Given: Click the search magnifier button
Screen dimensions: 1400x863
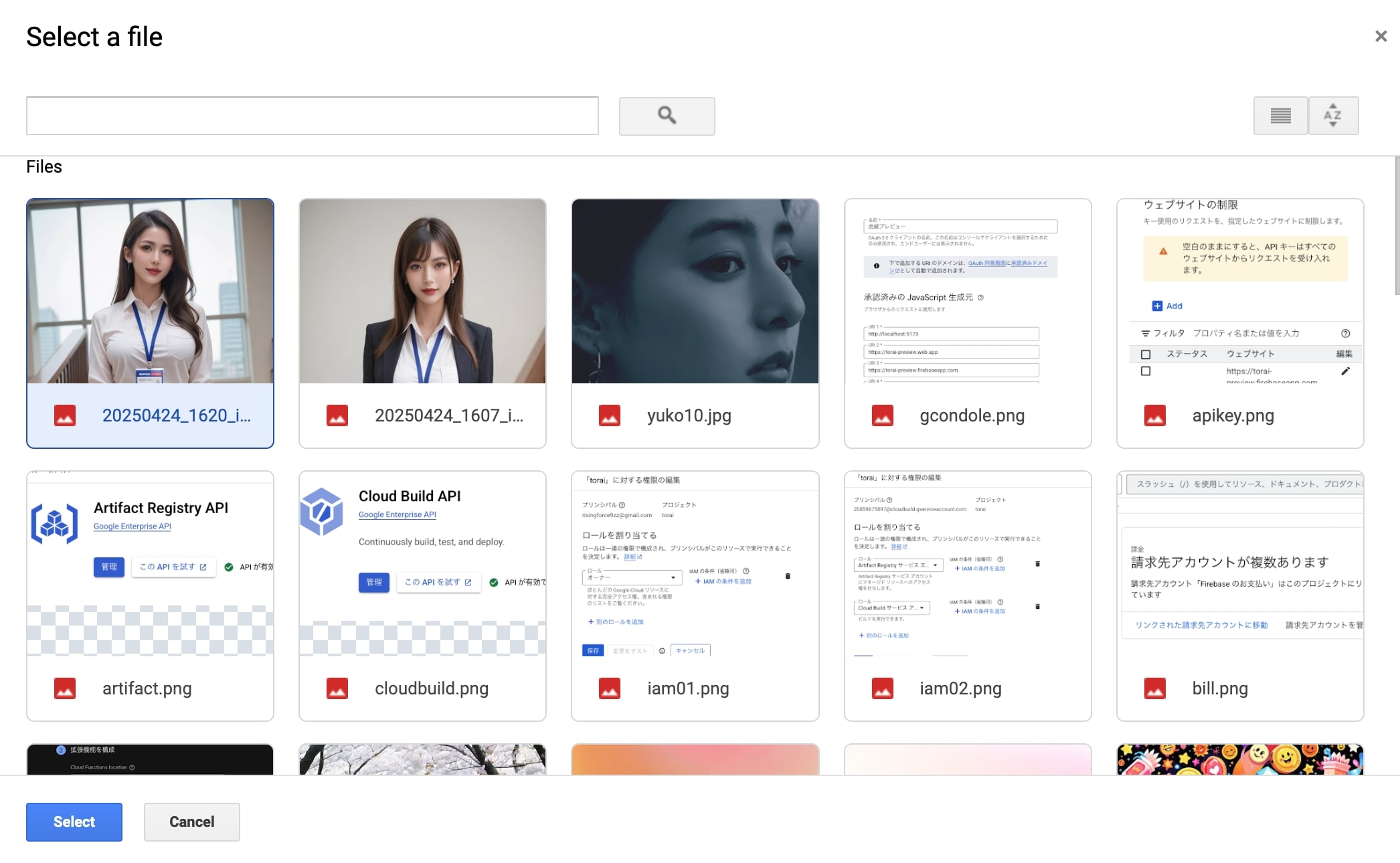Looking at the screenshot, I should (x=667, y=116).
